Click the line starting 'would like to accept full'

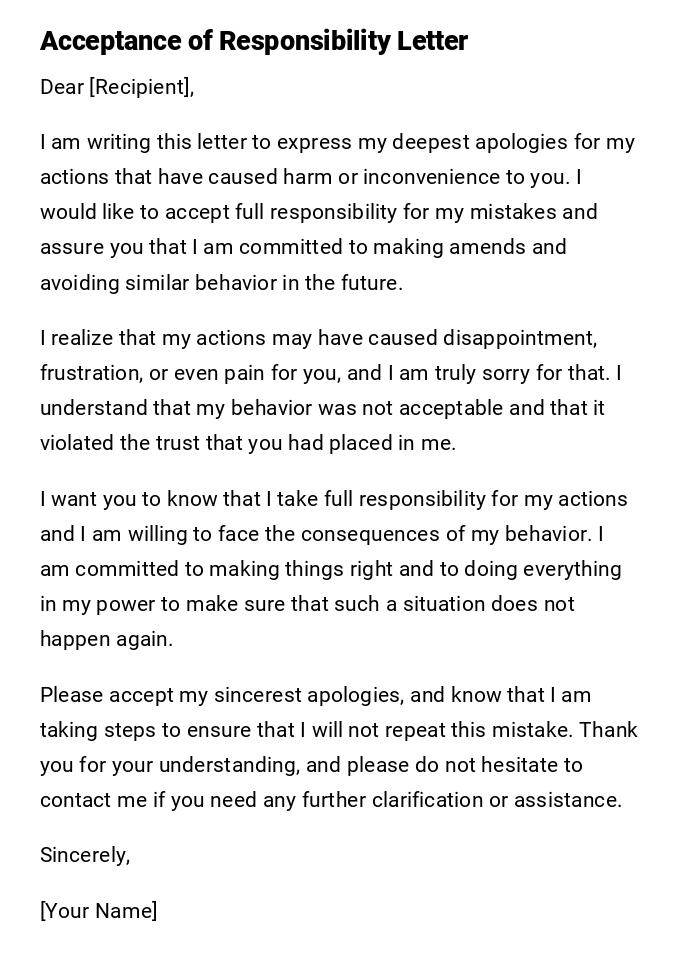[319, 212]
